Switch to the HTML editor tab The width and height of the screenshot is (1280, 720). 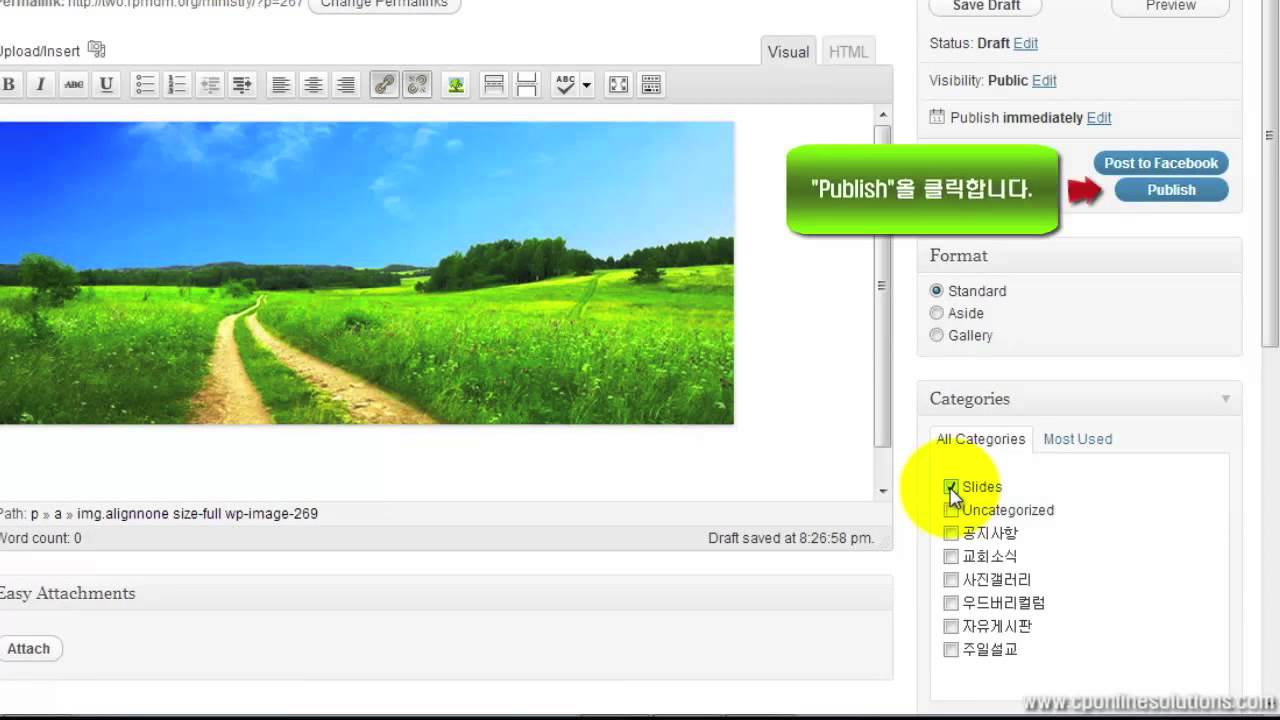848,52
